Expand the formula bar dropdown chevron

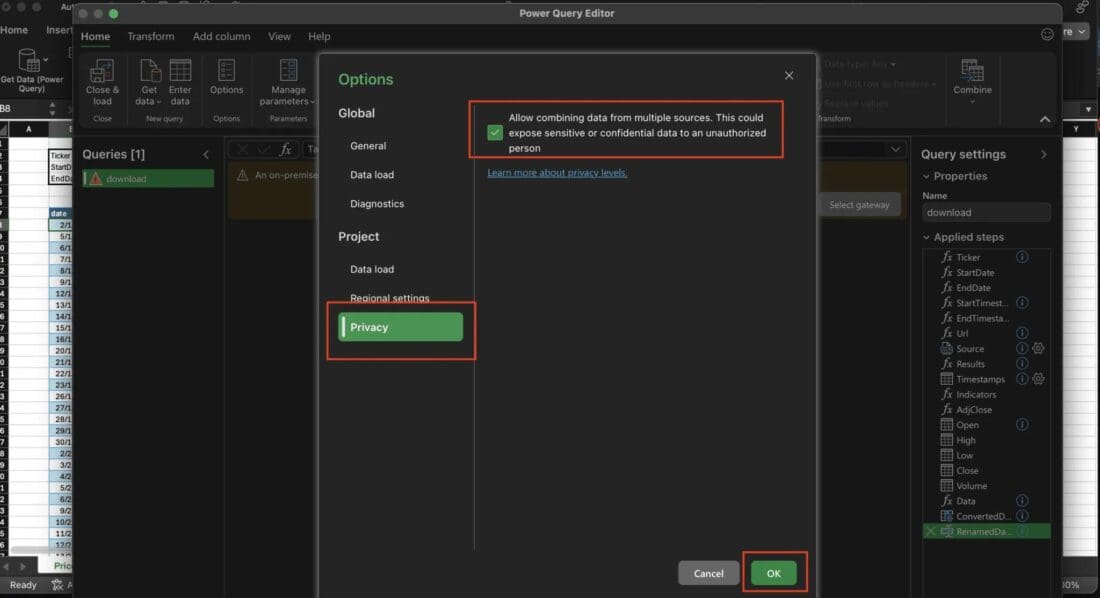[895, 150]
